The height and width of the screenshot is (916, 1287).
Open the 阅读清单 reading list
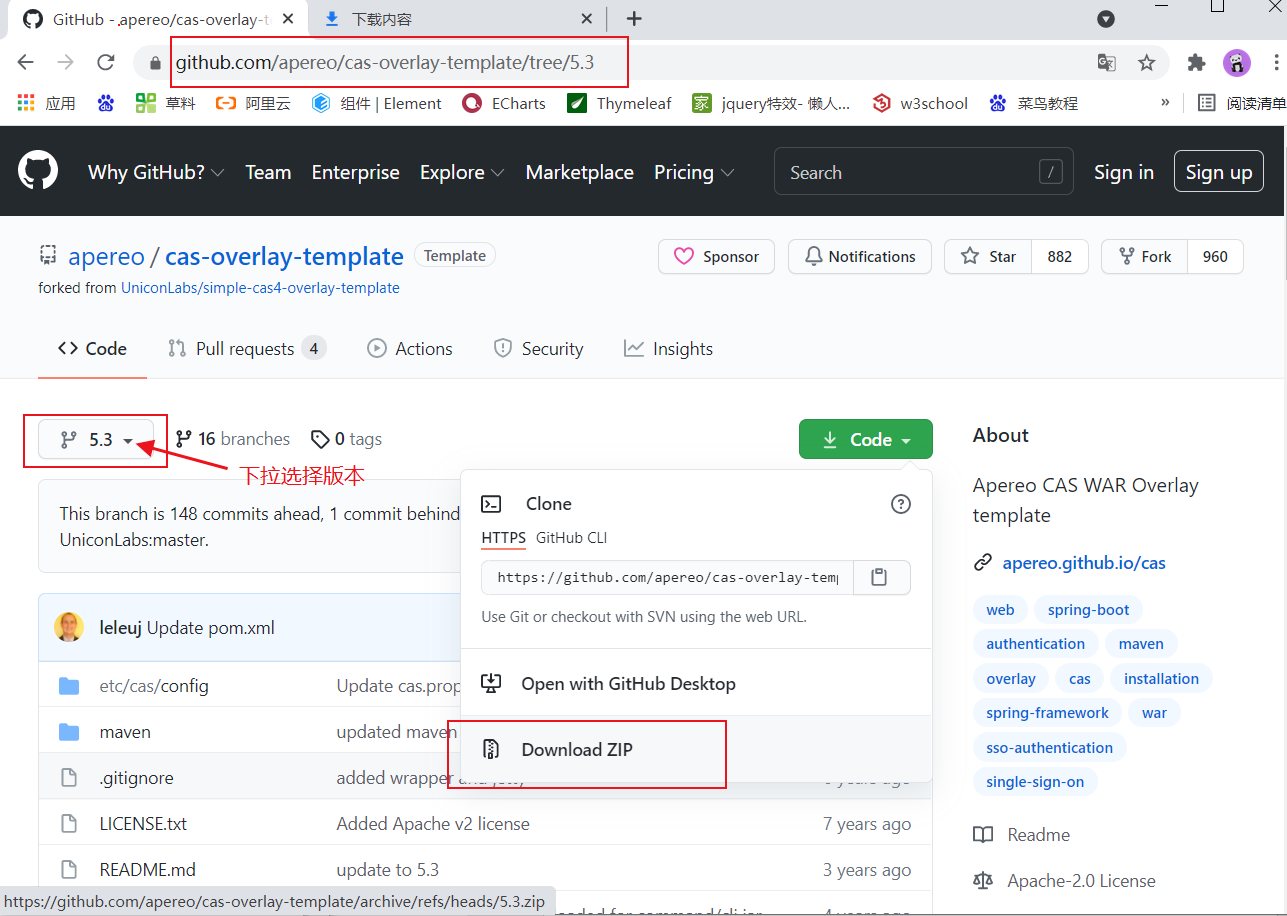coord(1242,103)
